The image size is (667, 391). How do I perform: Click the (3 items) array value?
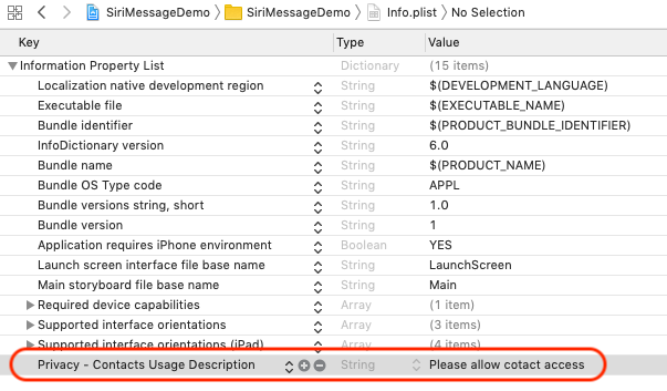[x=455, y=325]
